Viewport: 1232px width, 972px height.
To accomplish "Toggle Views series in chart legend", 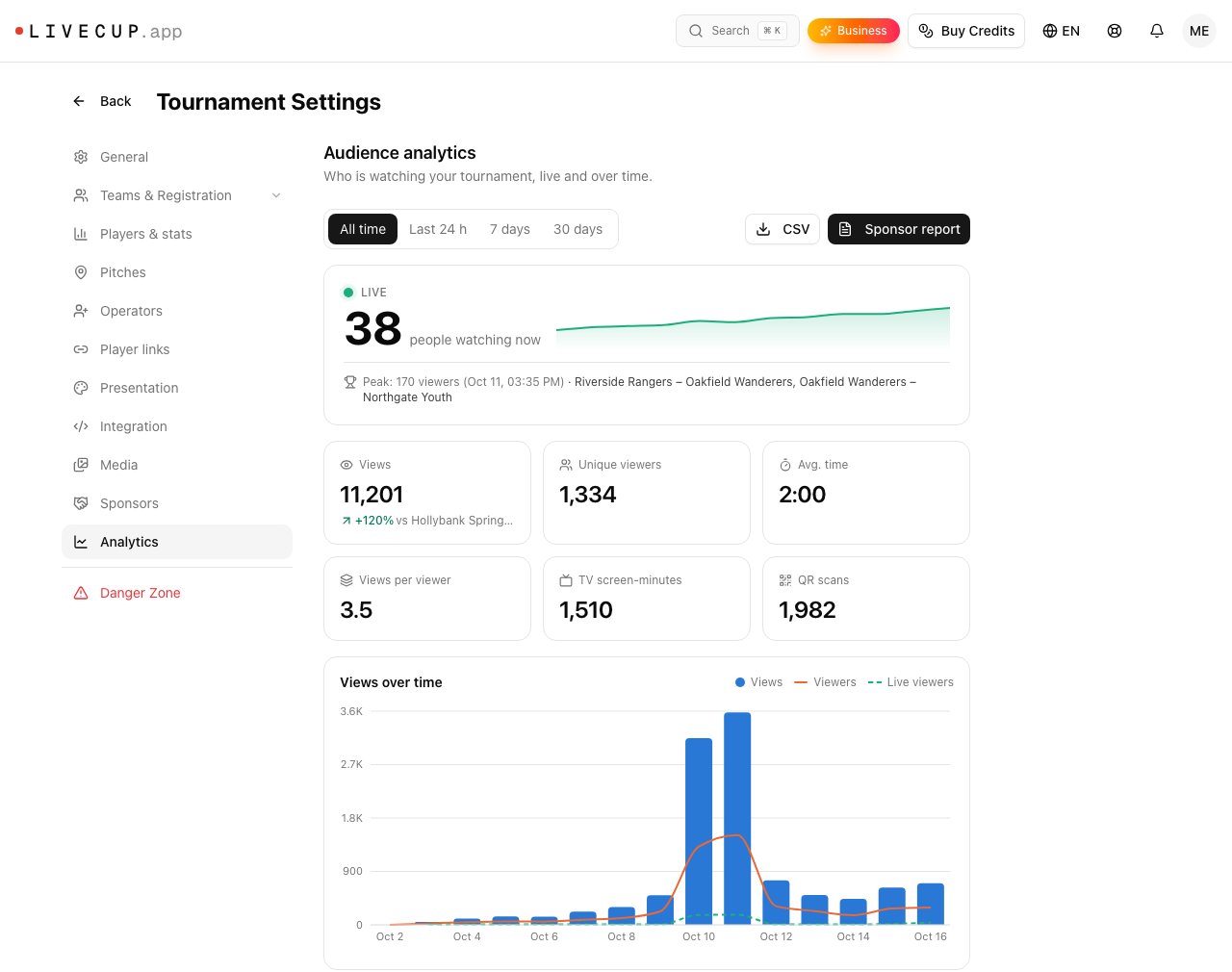I will 758,682.
